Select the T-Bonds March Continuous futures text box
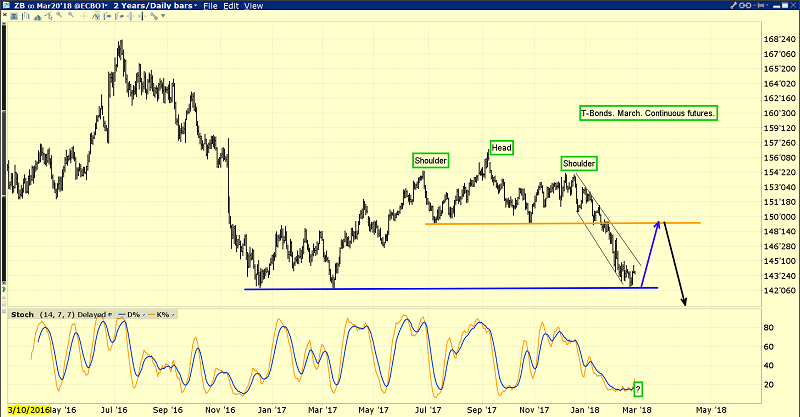 [648, 114]
